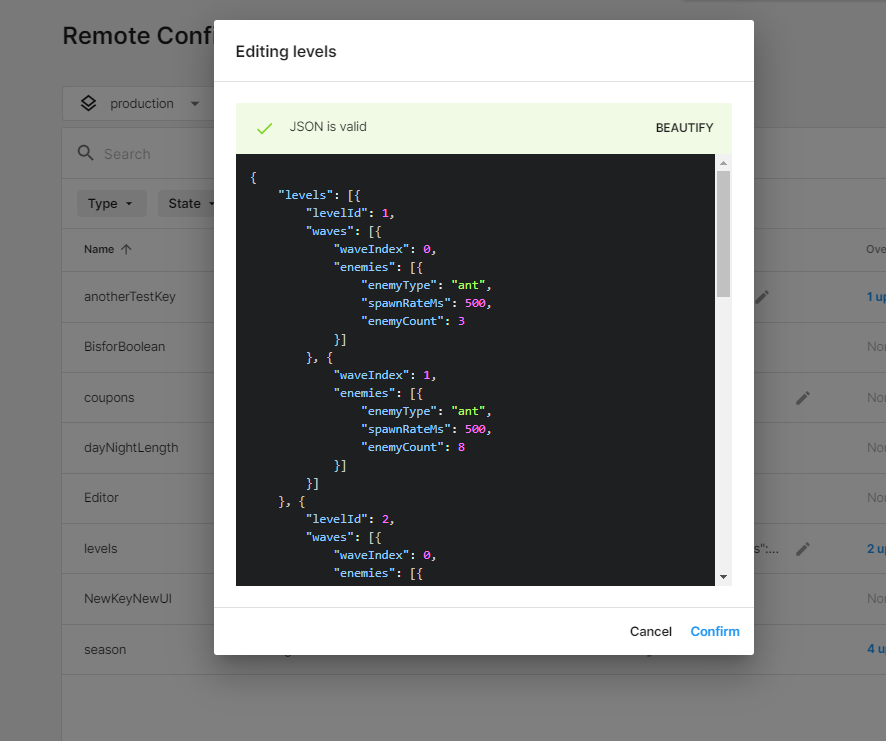Click the search magnifier icon
This screenshot has width=886, height=741.
(85, 153)
